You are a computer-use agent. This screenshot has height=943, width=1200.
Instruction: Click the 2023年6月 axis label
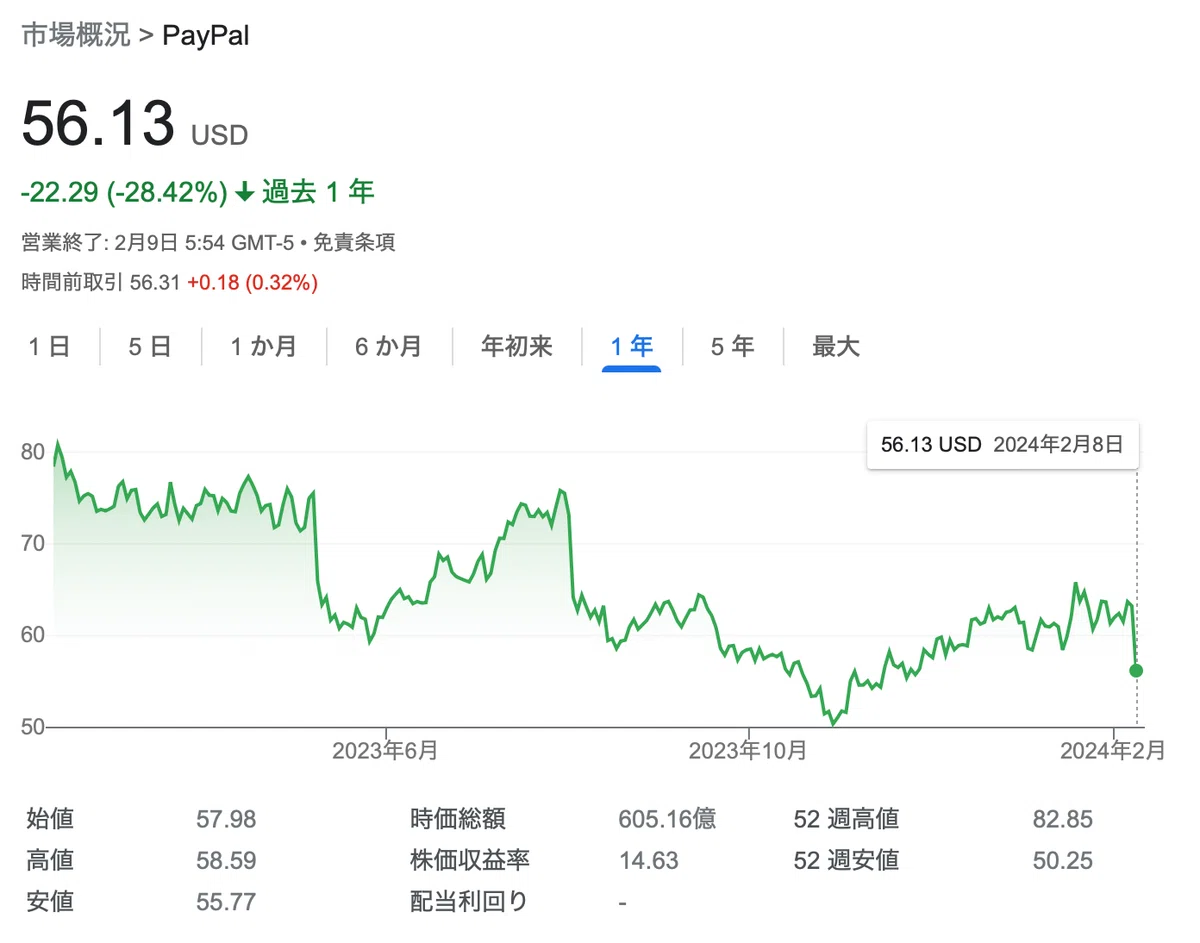point(385,751)
